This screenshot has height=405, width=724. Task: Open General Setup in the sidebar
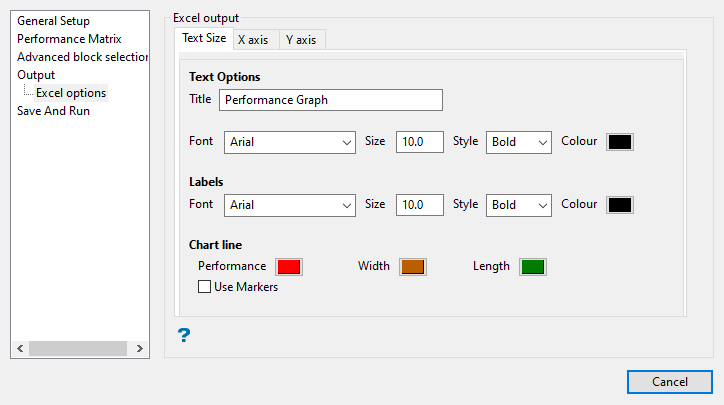53,21
